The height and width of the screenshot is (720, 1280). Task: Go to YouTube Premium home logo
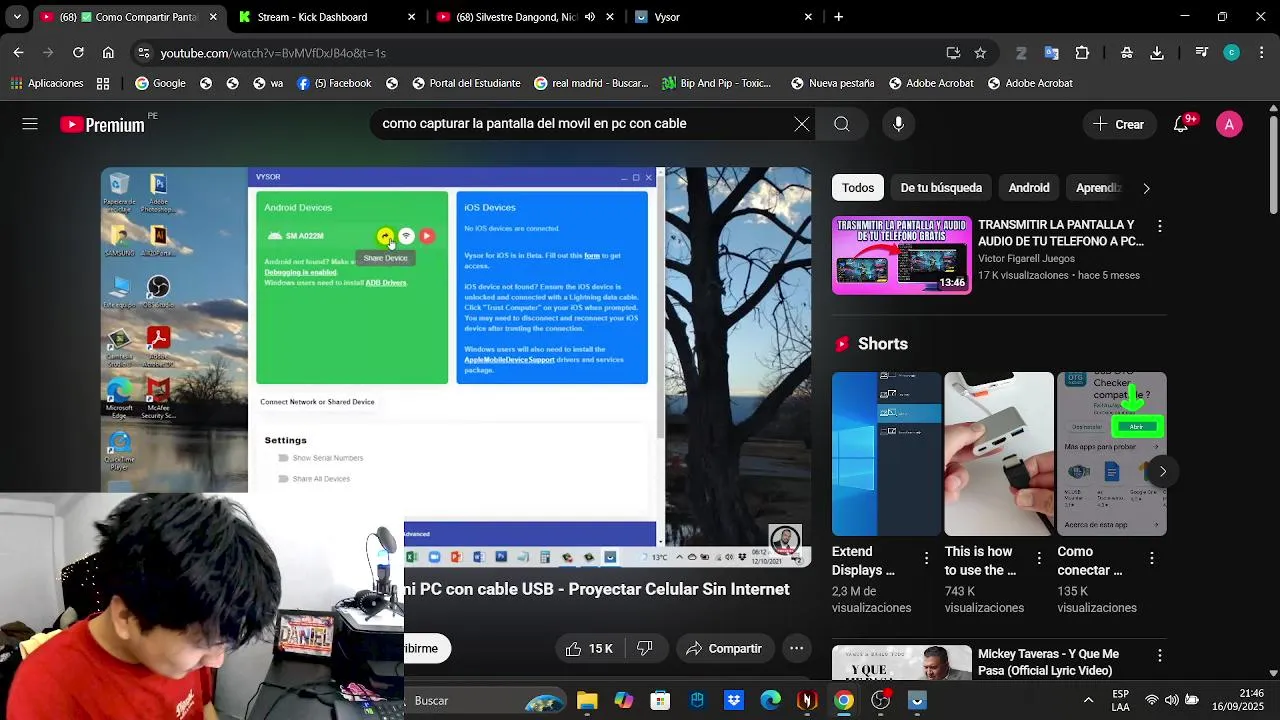[102, 125]
